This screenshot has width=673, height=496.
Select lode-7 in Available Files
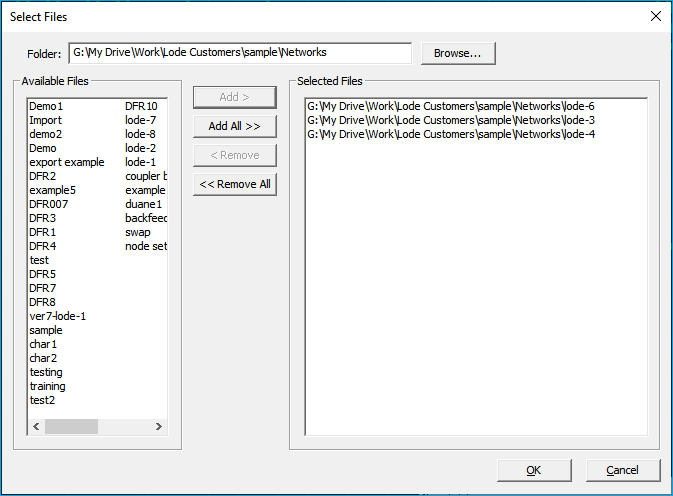(140, 120)
